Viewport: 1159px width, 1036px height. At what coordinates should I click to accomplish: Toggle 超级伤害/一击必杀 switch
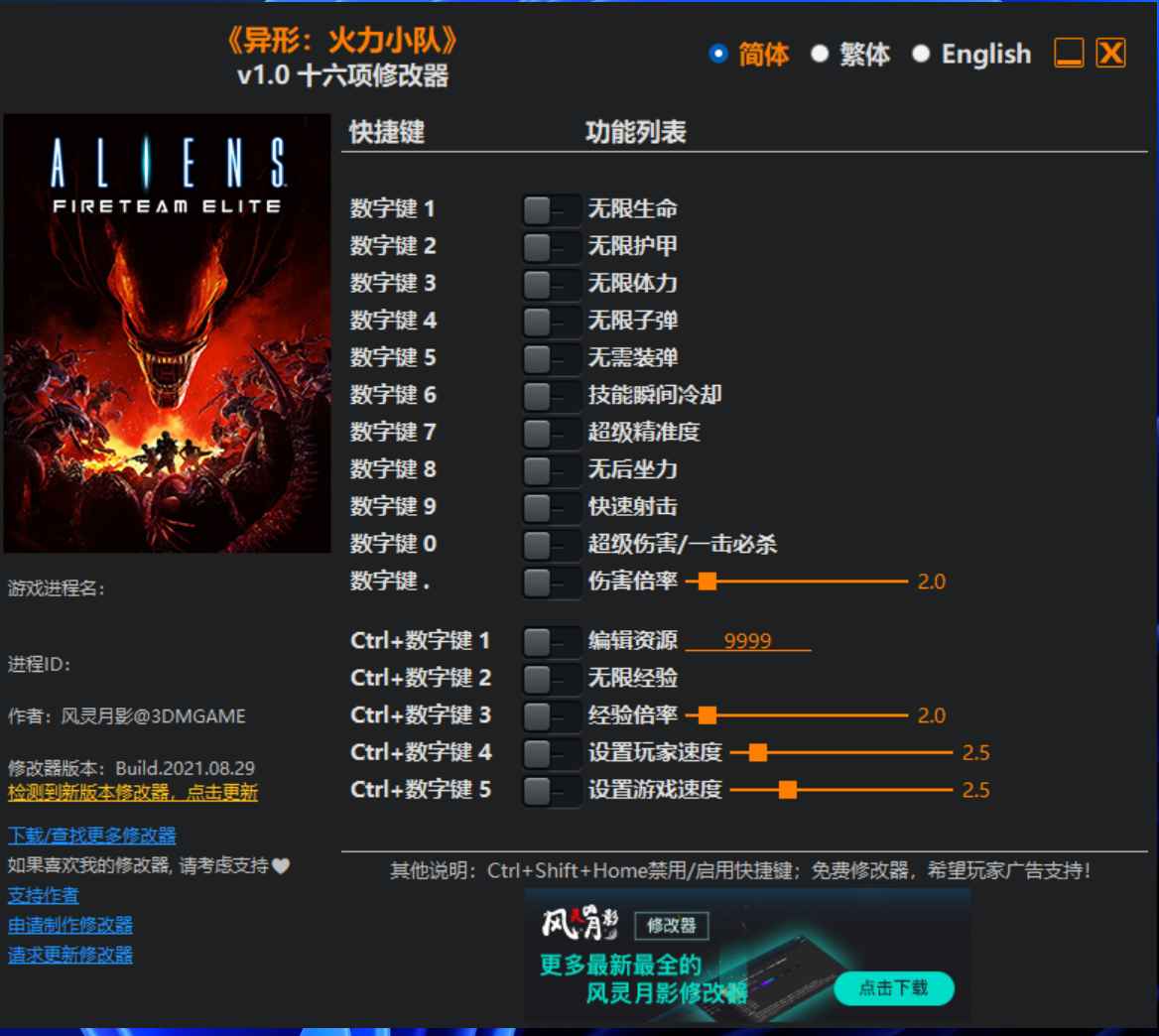pos(549,544)
